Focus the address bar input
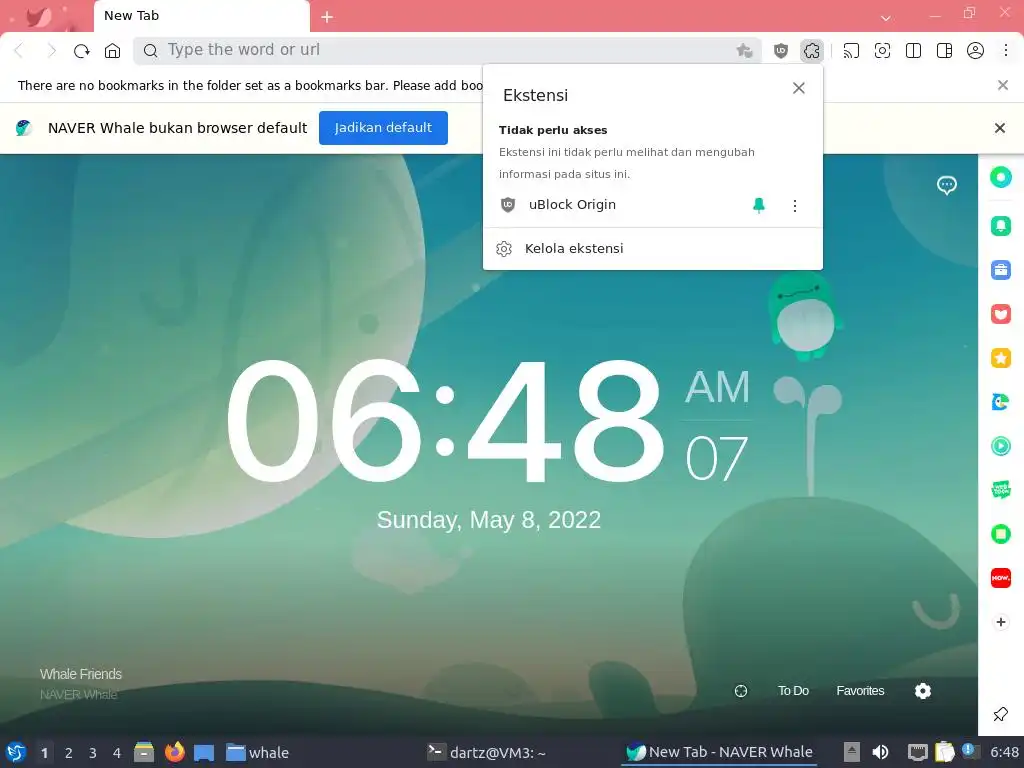Viewport: 1024px width, 768px height. tap(447, 50)
